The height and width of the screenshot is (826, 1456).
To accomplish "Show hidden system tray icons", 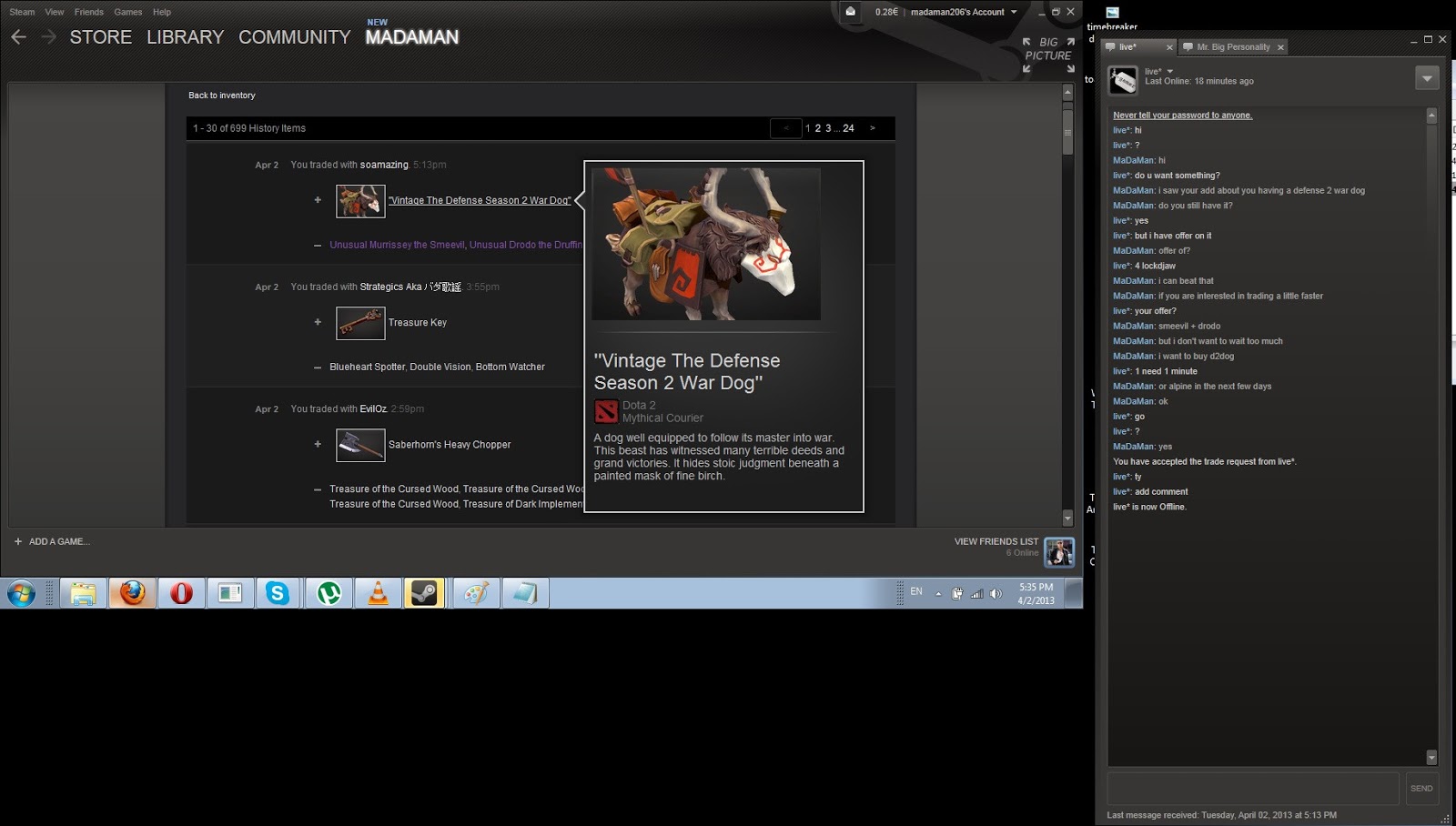I will 938,594.
